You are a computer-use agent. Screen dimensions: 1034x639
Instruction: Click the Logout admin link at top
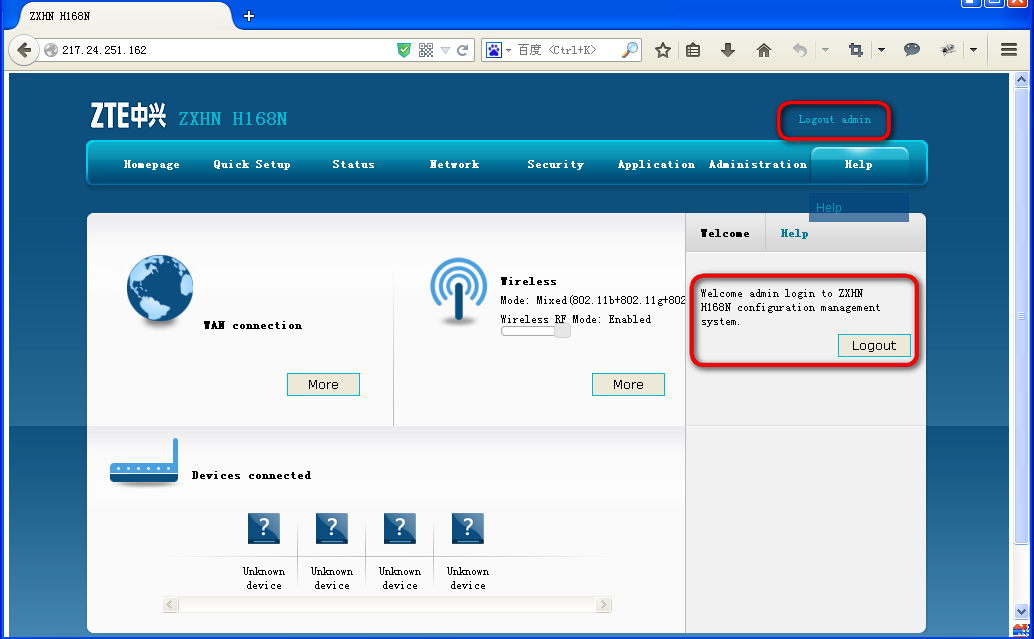834,119
